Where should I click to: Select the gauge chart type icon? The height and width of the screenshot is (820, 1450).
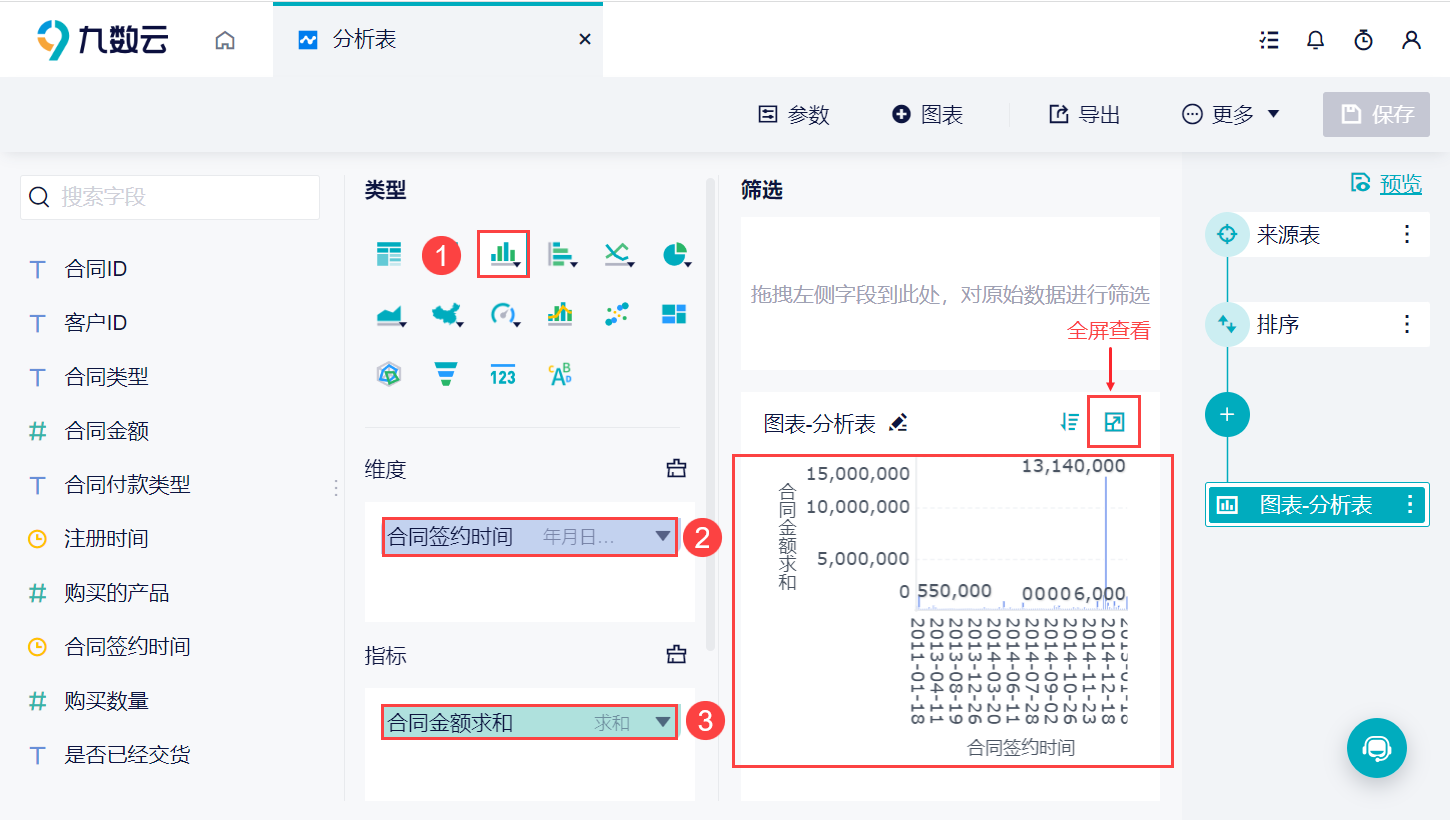[502, 313]
